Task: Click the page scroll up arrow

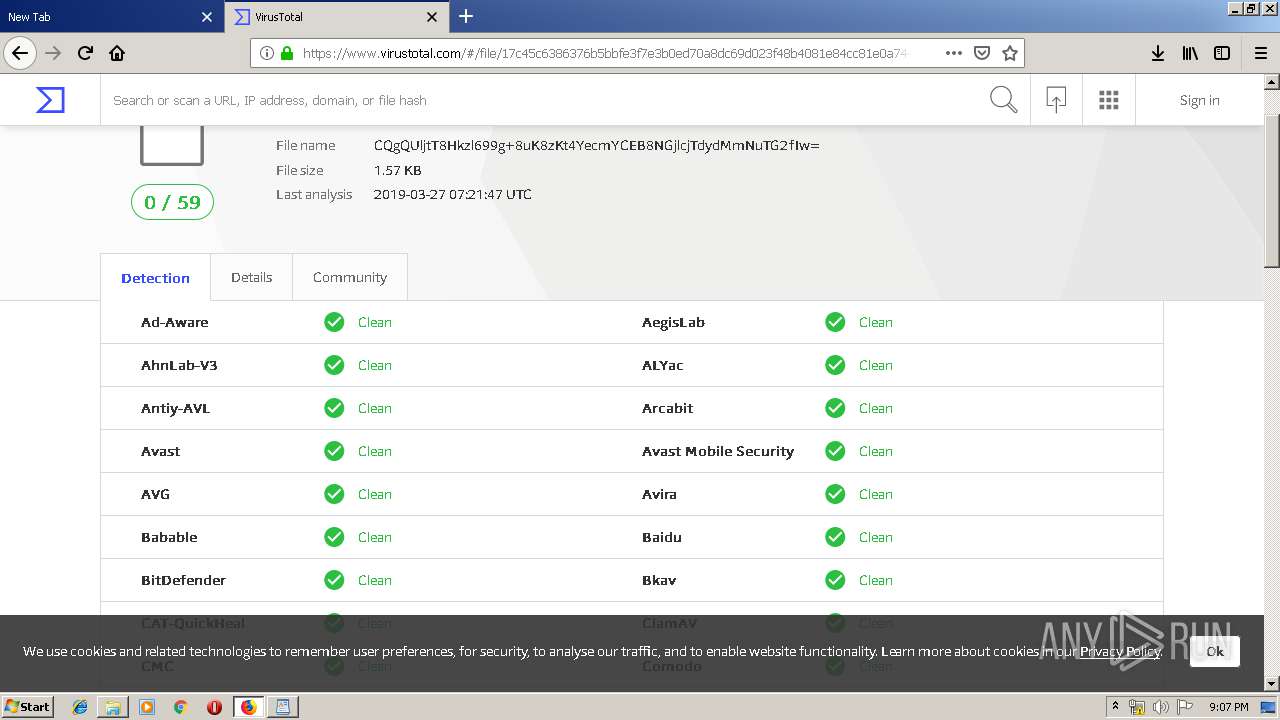Action: point(1272,82)
